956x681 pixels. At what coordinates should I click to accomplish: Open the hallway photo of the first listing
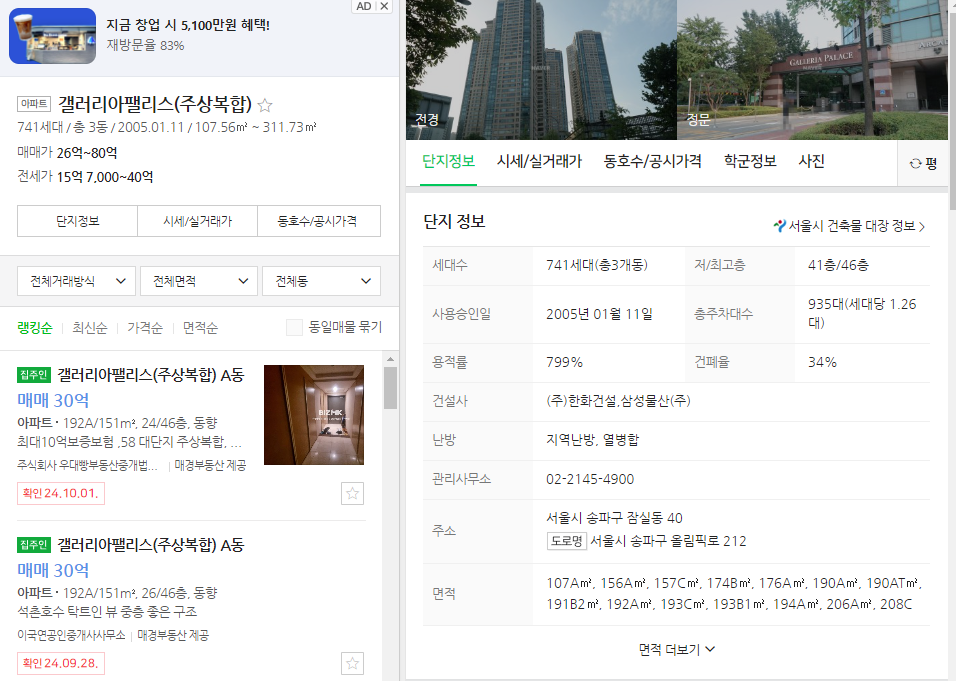pyautogui.click(x=314, y=415)
